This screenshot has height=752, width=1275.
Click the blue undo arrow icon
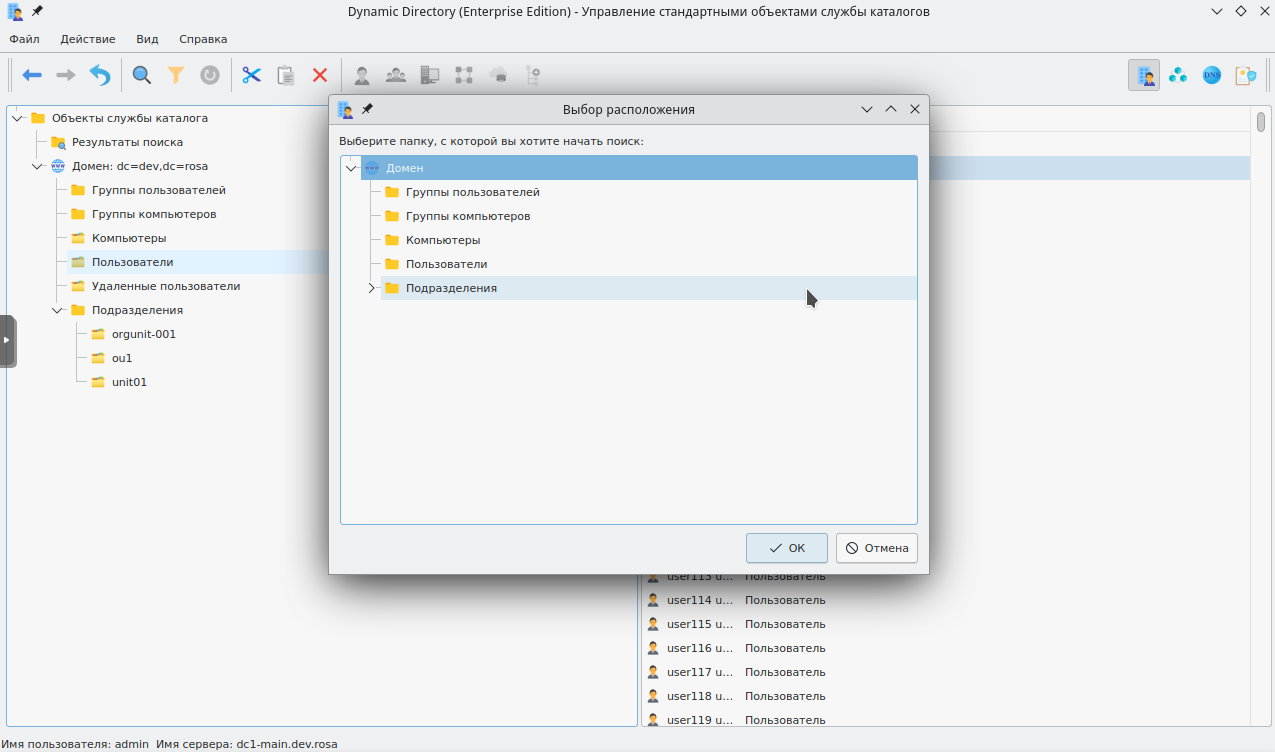coord(100,75)
